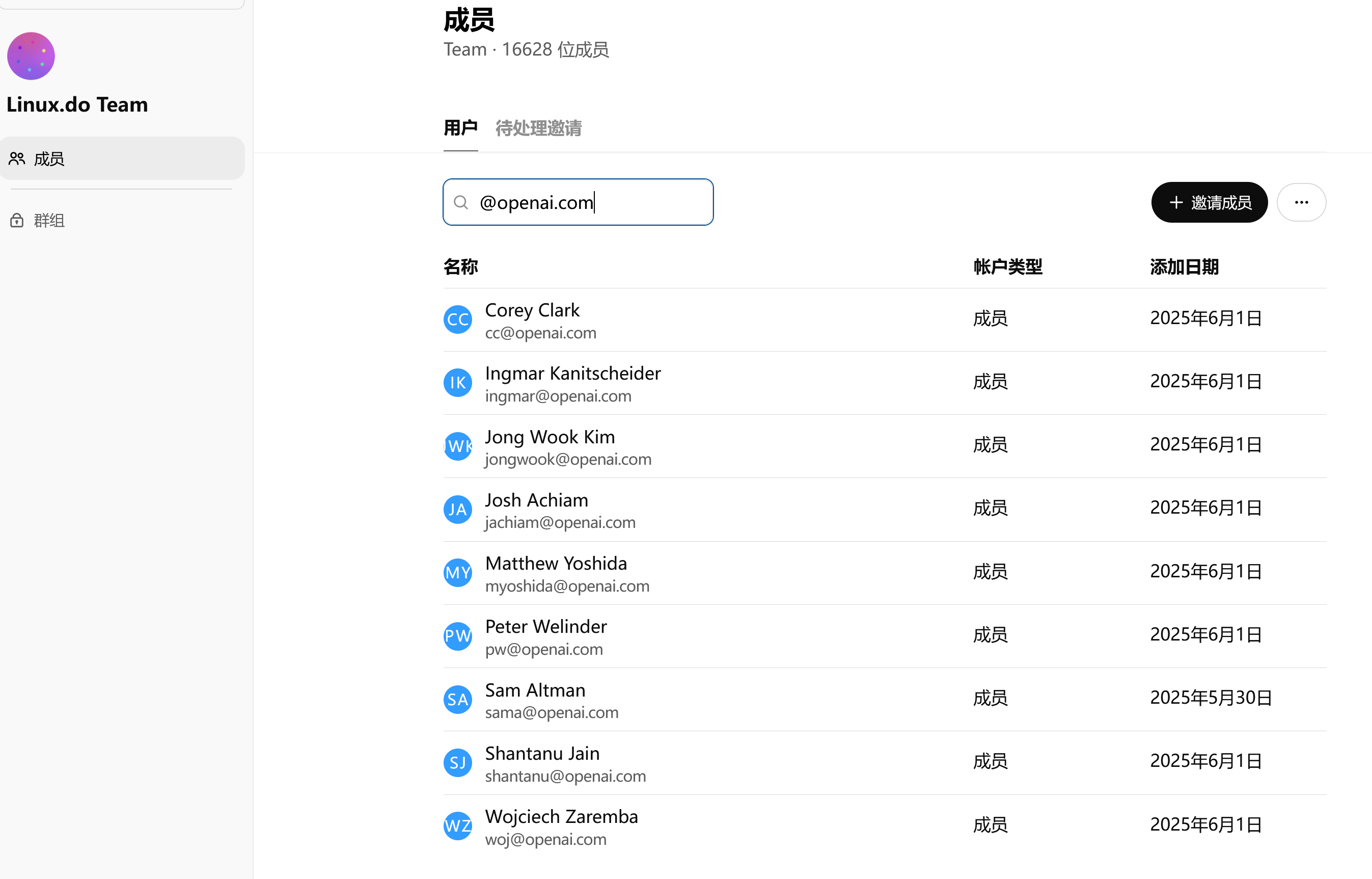Switch to the 用户 tab
Image resolution: width=1372 pixels, height=879 pixels.
tap(460, 128)
